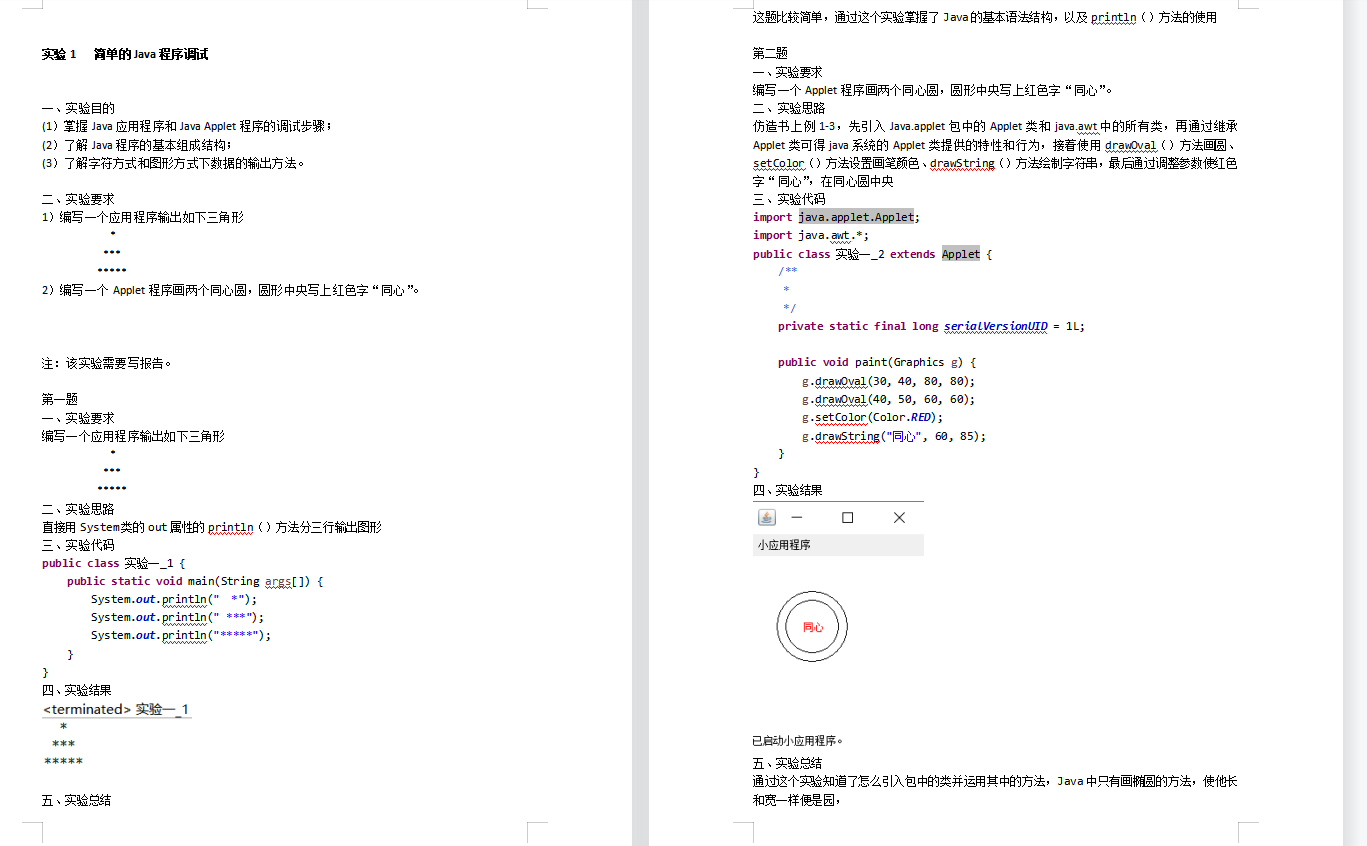Click '五、实验总结' on the left page
This screenshot has height=846, width=1367.
tap(76, 800)
